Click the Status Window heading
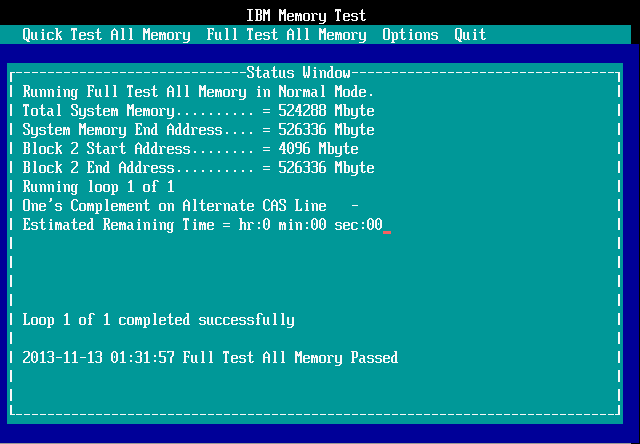This screenshot has height=444, width=640. click(298, 73)
